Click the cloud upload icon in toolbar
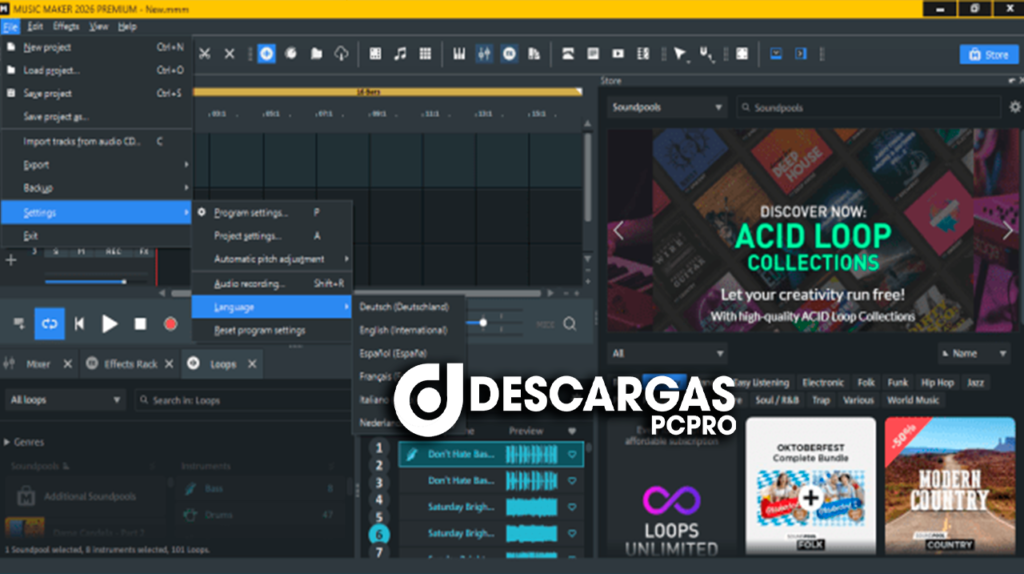The width and height of the screenshot is (1024, 574). [x=341, y=54]
